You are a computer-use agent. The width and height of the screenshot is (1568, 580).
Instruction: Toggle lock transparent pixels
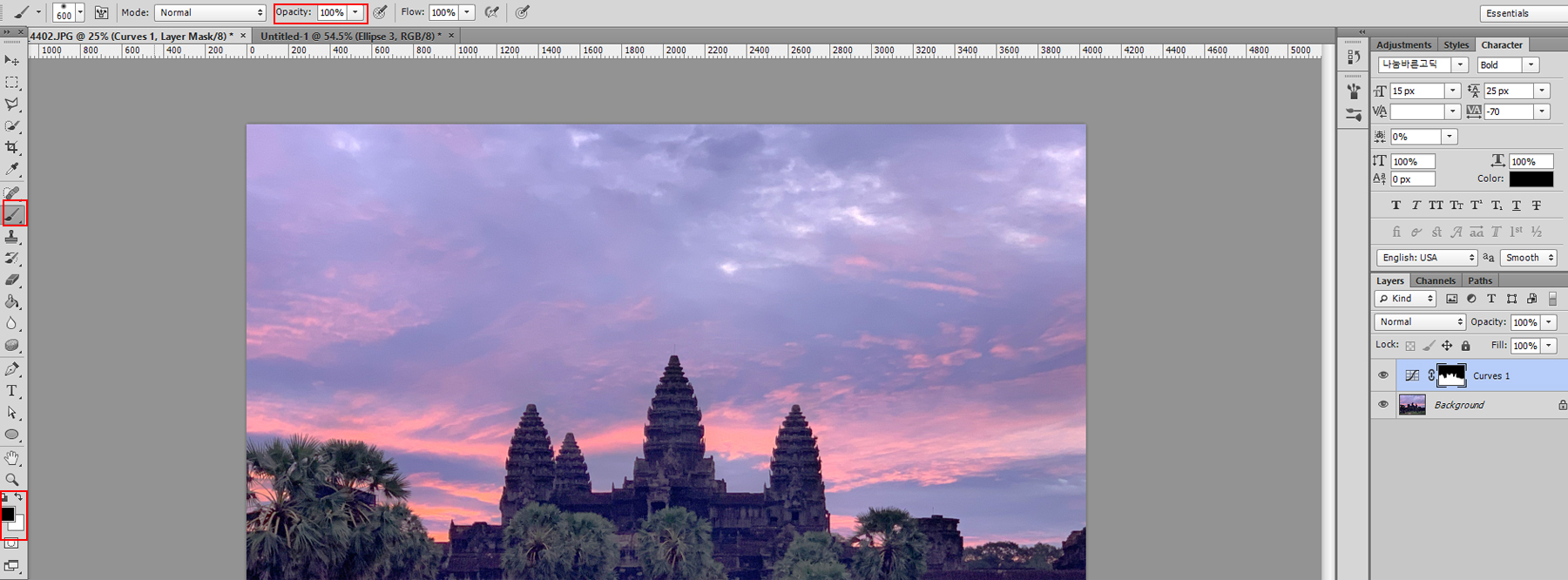(x=1410, y=346)
